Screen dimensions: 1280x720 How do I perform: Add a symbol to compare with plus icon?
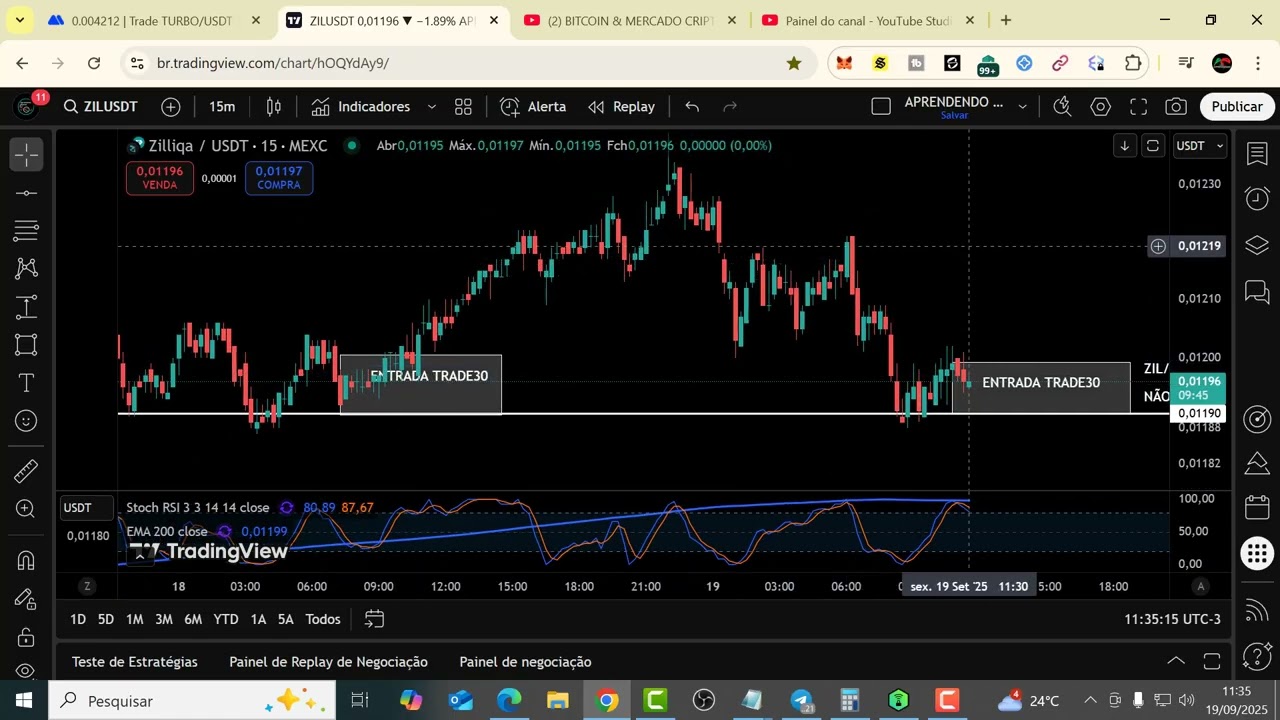coord(171,107)
